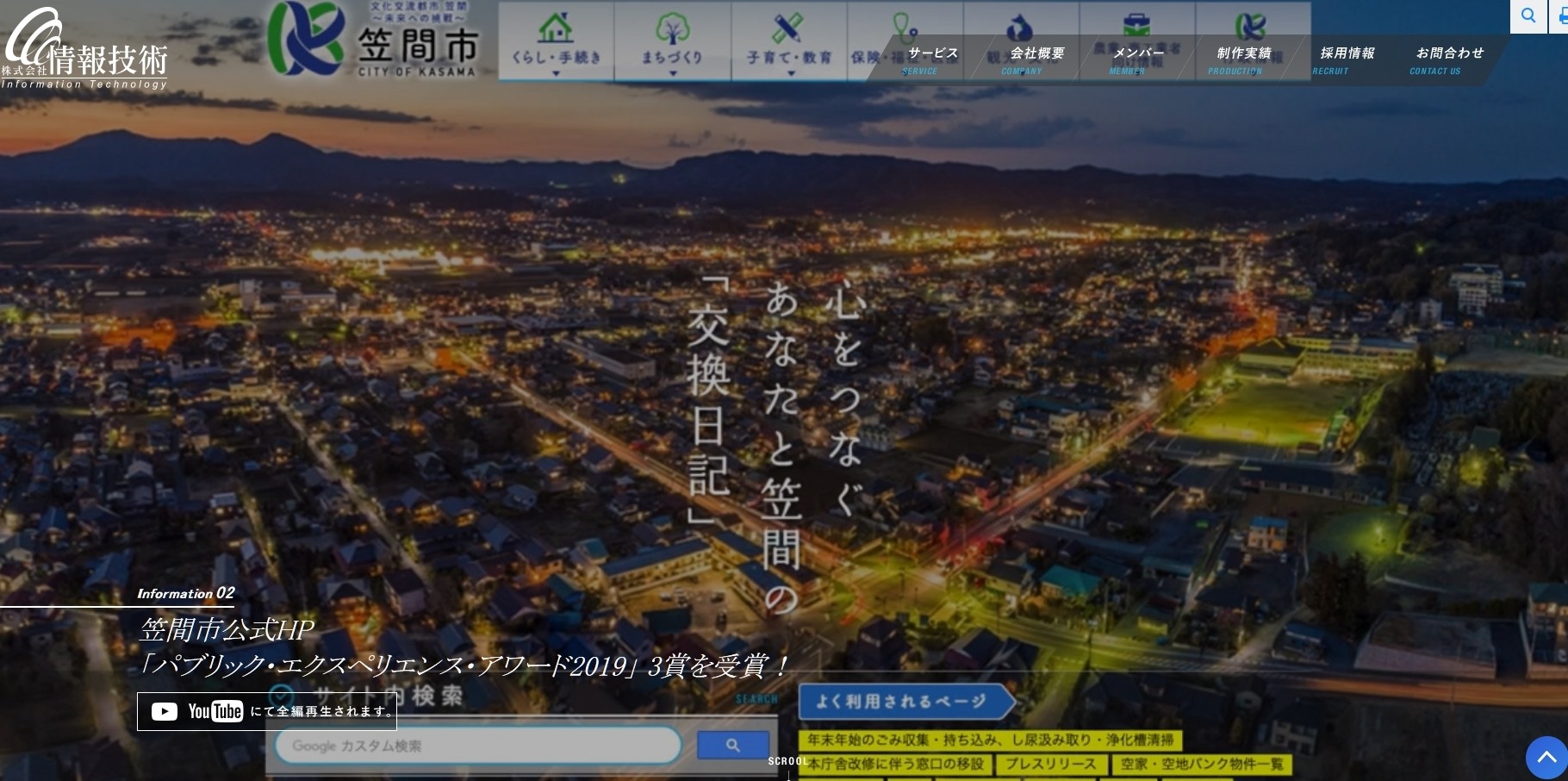Screen dimensions: 1568x781
Task: Click the 株式会社情報技術 company logo
Action: click(x=84, y=52)
